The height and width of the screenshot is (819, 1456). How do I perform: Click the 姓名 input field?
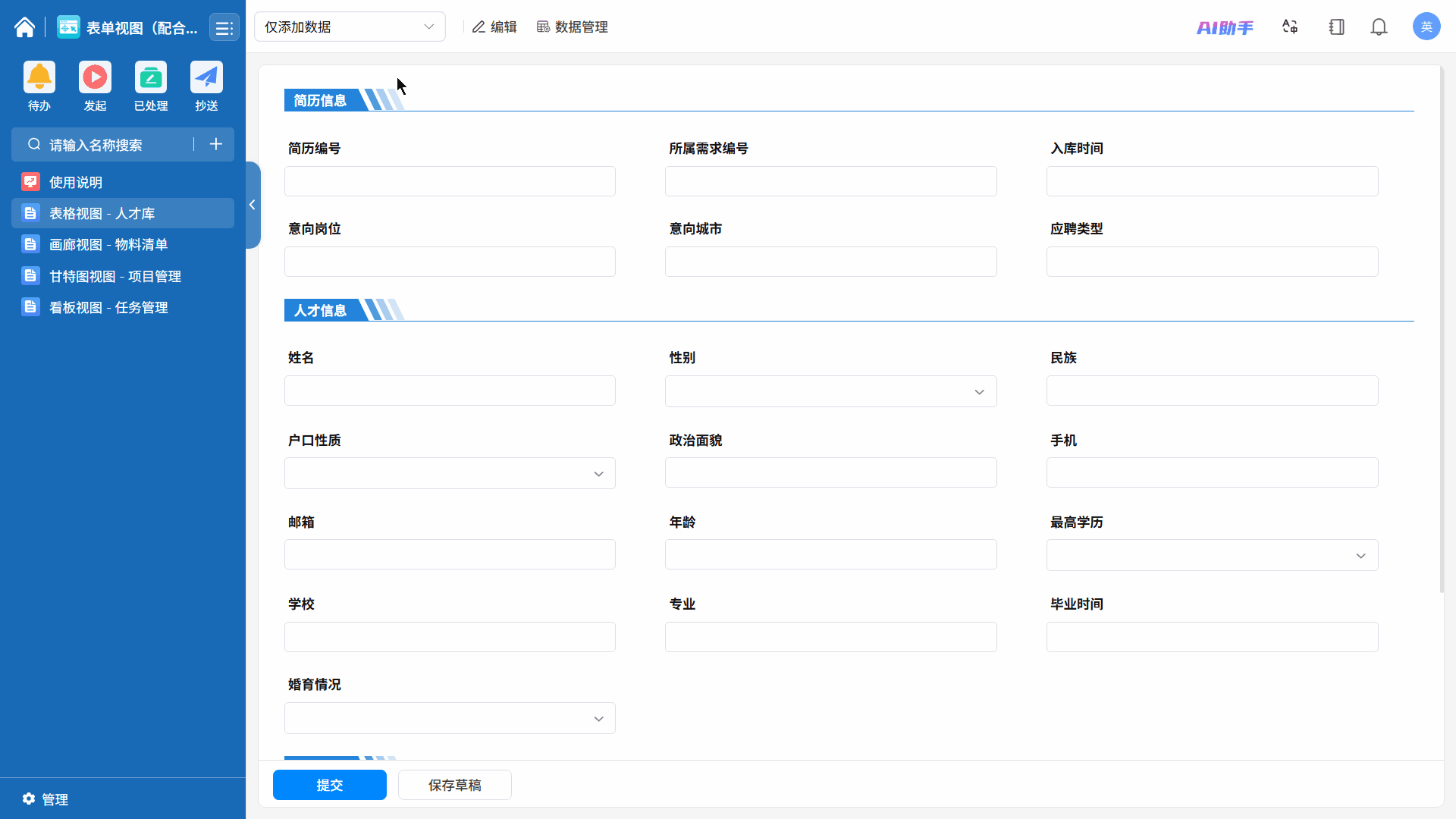450,391
